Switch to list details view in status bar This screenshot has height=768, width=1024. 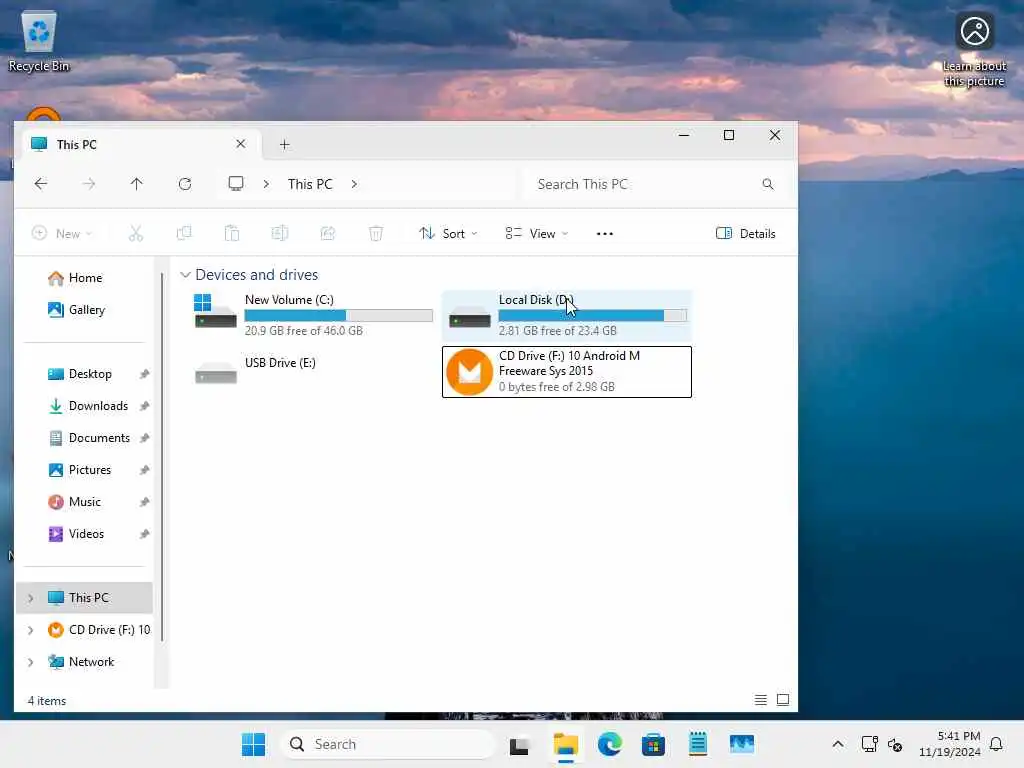pyautogui.click(x=761, y=700)
